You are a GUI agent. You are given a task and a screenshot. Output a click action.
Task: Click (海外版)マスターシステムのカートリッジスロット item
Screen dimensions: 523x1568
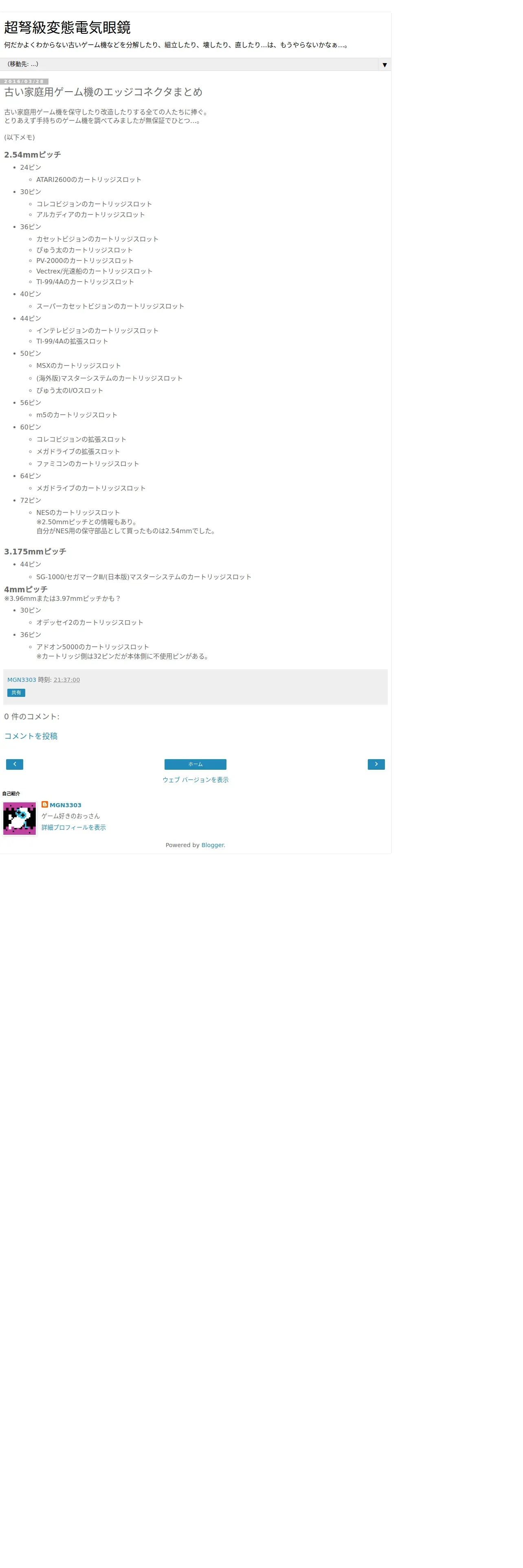pyautogui.click(x=110, y=379)
